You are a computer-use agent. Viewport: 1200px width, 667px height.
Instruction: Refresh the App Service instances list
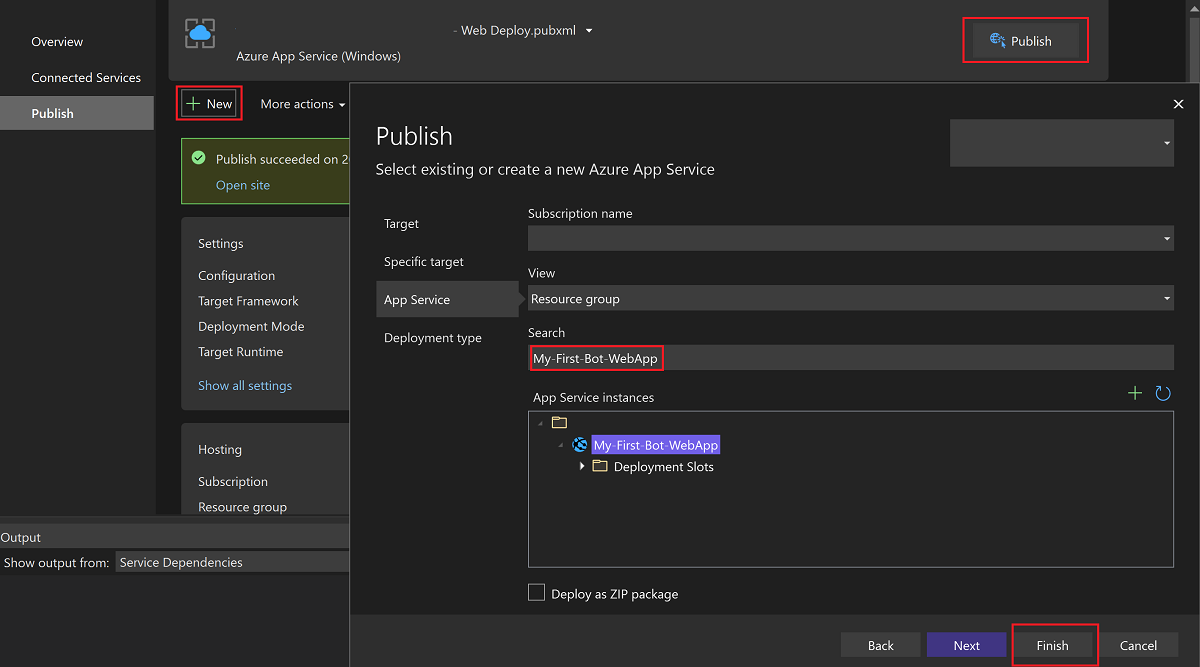tap(1163, 393)
